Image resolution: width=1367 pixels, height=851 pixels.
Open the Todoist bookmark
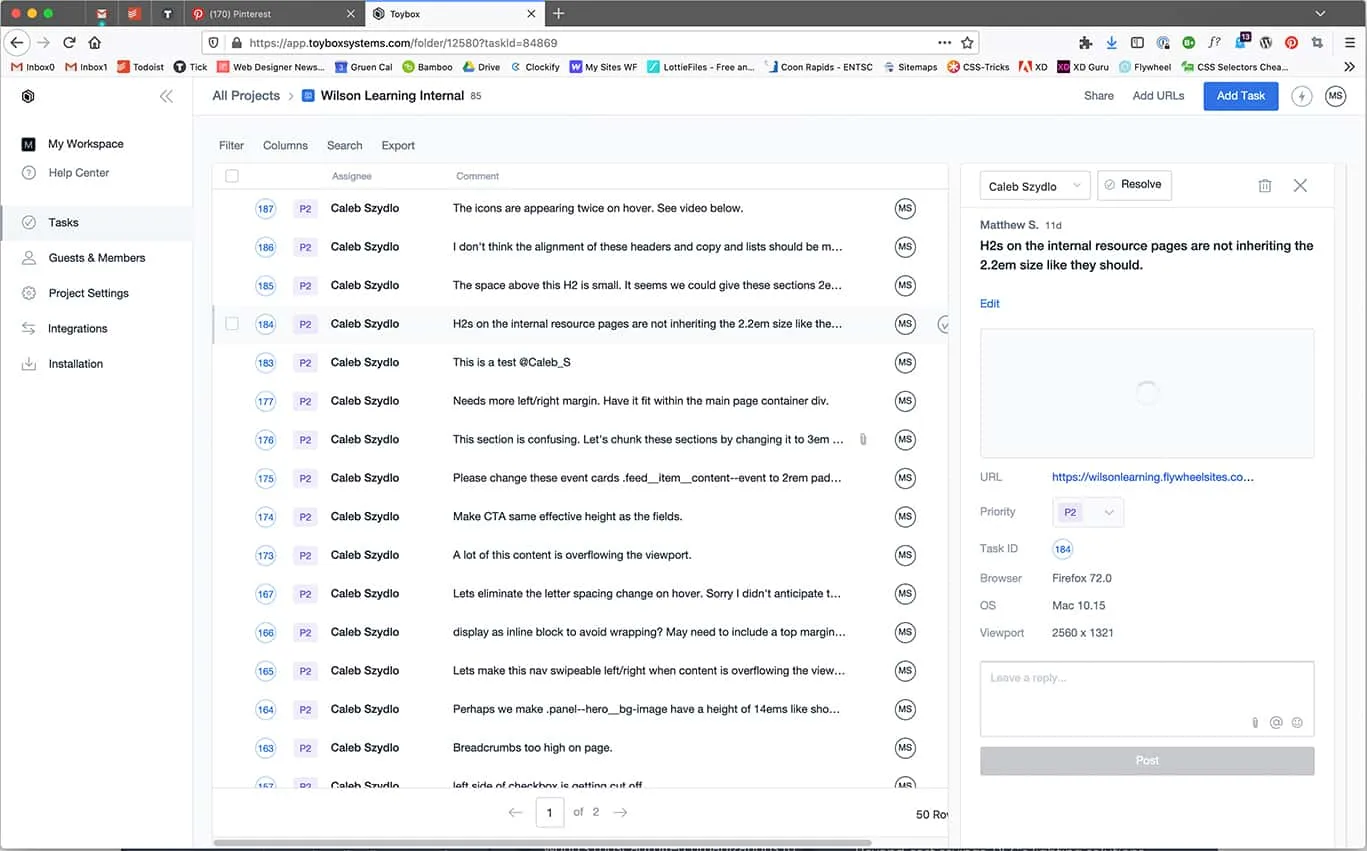click(x=140, y=67)
